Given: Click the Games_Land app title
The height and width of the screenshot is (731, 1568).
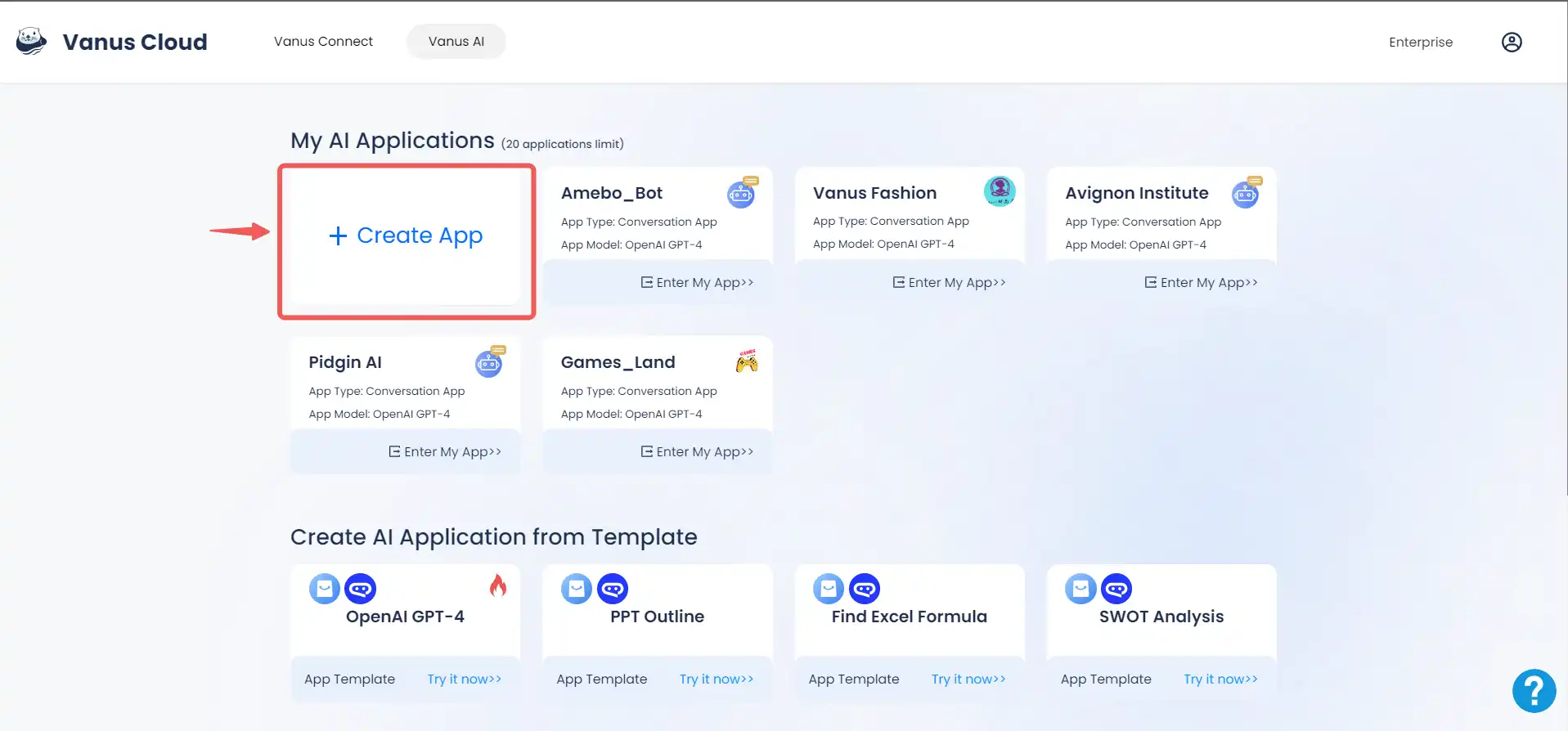Looking at the screenshot, I should tap(618, 362).
